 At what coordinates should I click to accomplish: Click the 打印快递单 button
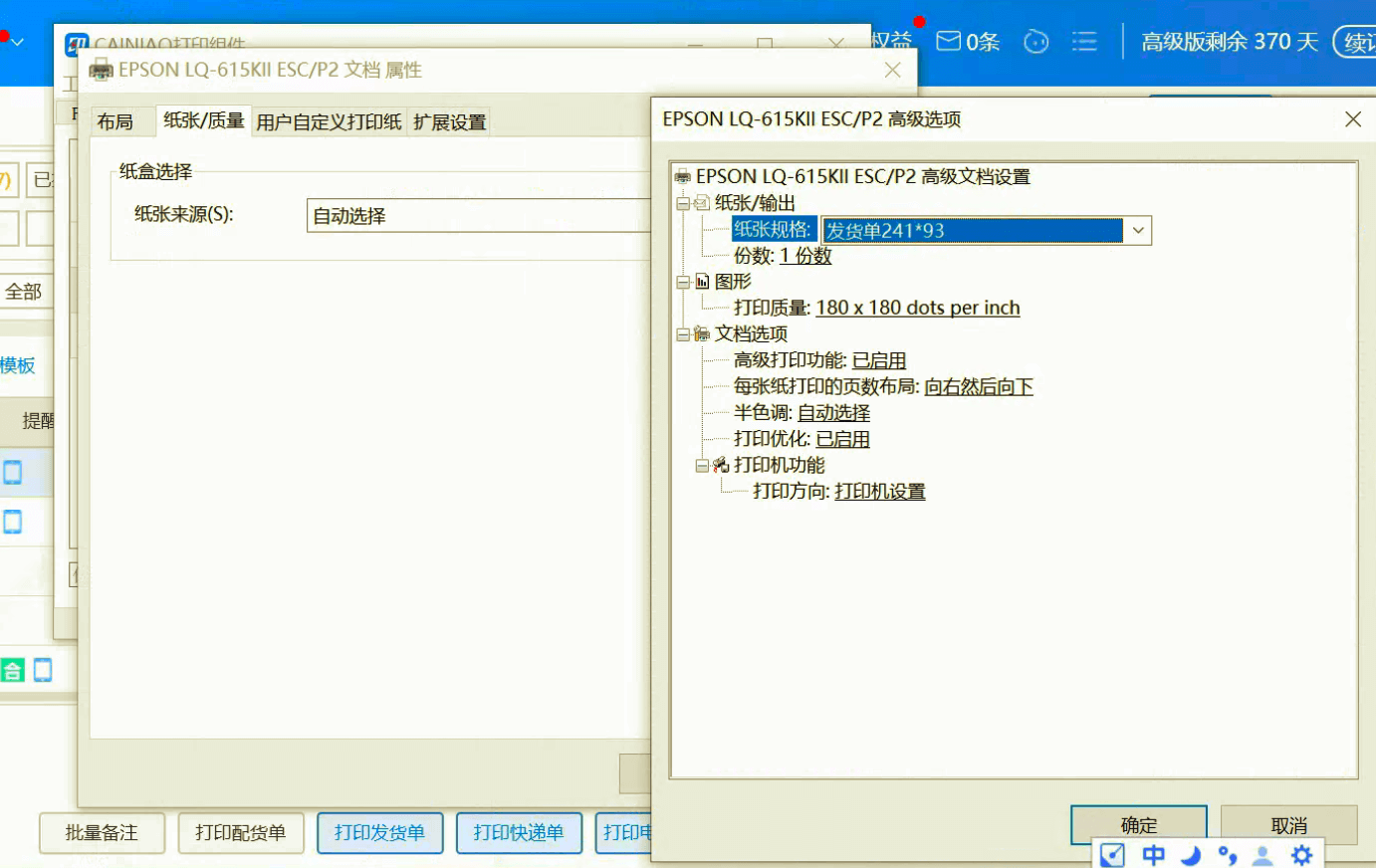pyautogui.click(x=519, y=833)
